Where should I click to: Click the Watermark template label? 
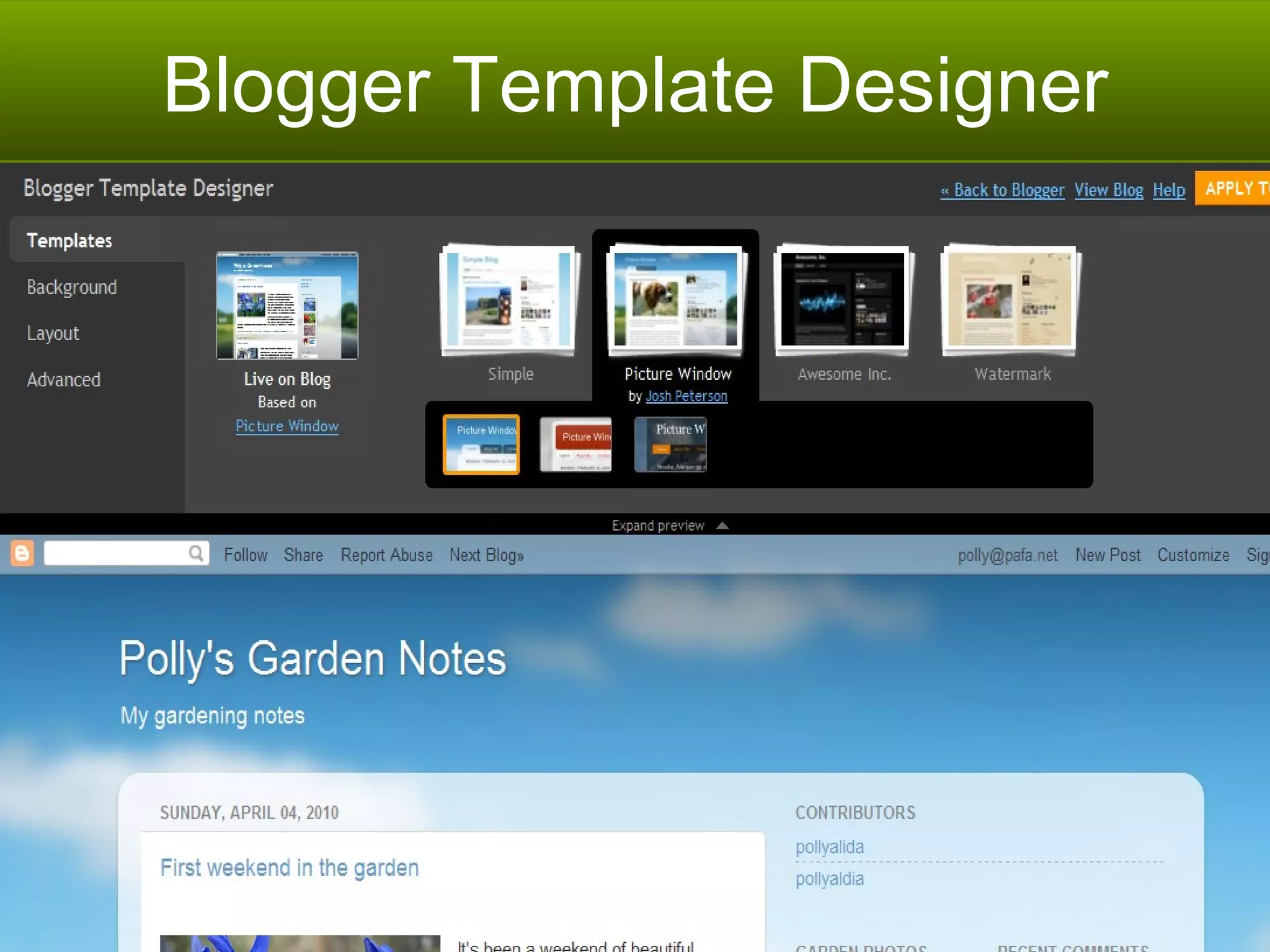click(x=1013, y=374)
